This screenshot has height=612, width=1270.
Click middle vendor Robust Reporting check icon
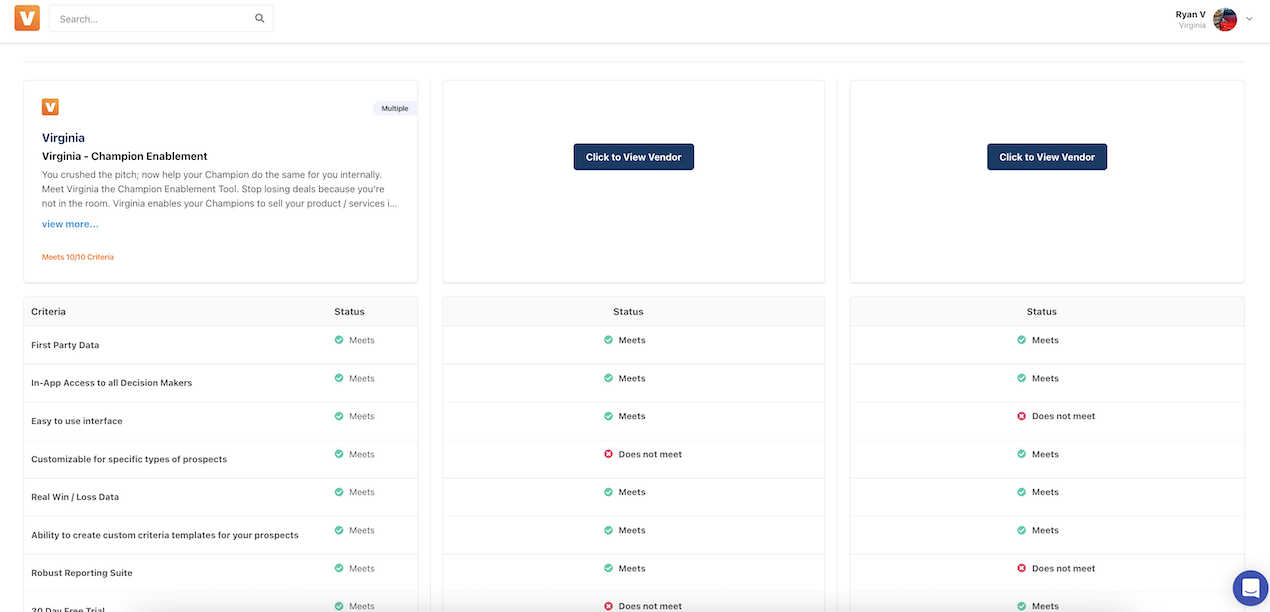point(608,568)
